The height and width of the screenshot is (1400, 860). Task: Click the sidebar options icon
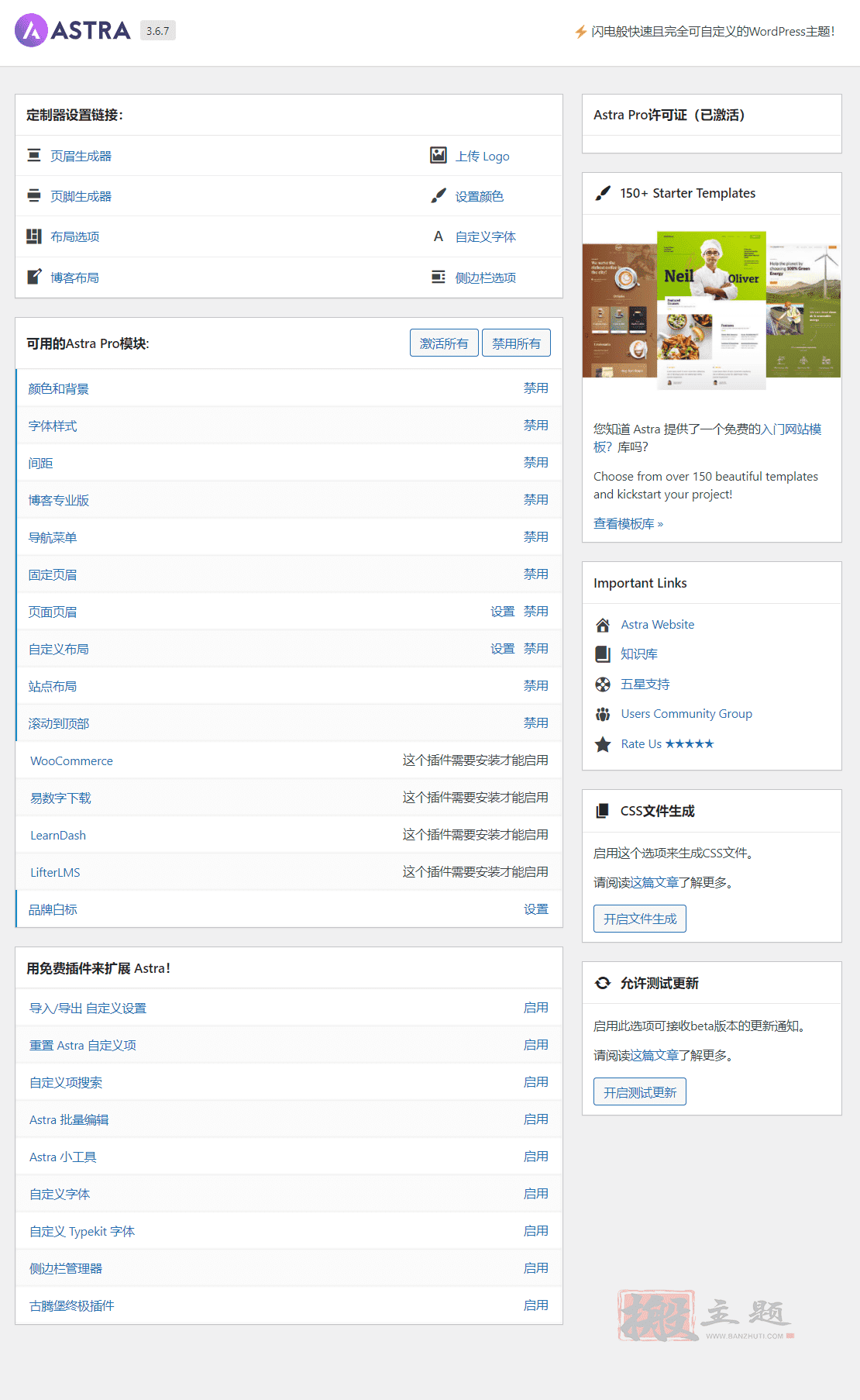pyautogui.click(x=439, y=277)
